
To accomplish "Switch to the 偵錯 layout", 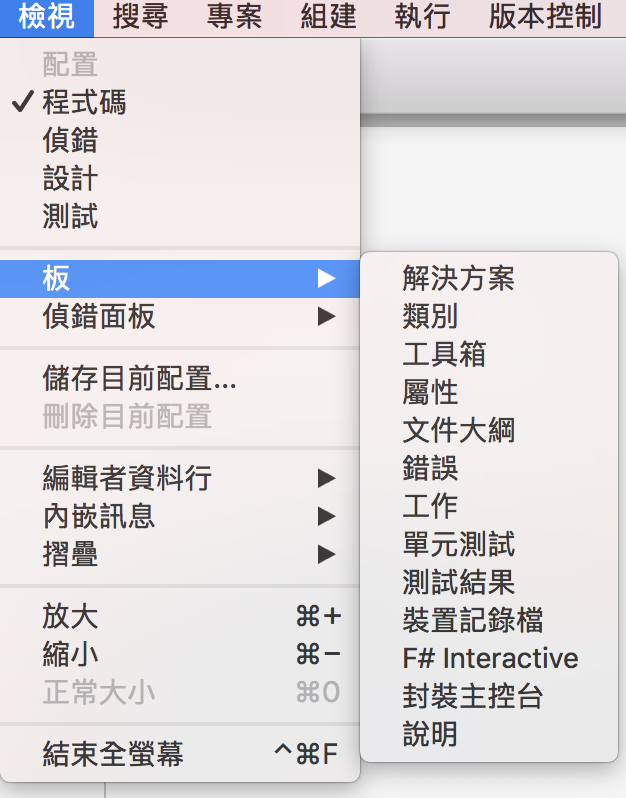I will pos(180,140).
